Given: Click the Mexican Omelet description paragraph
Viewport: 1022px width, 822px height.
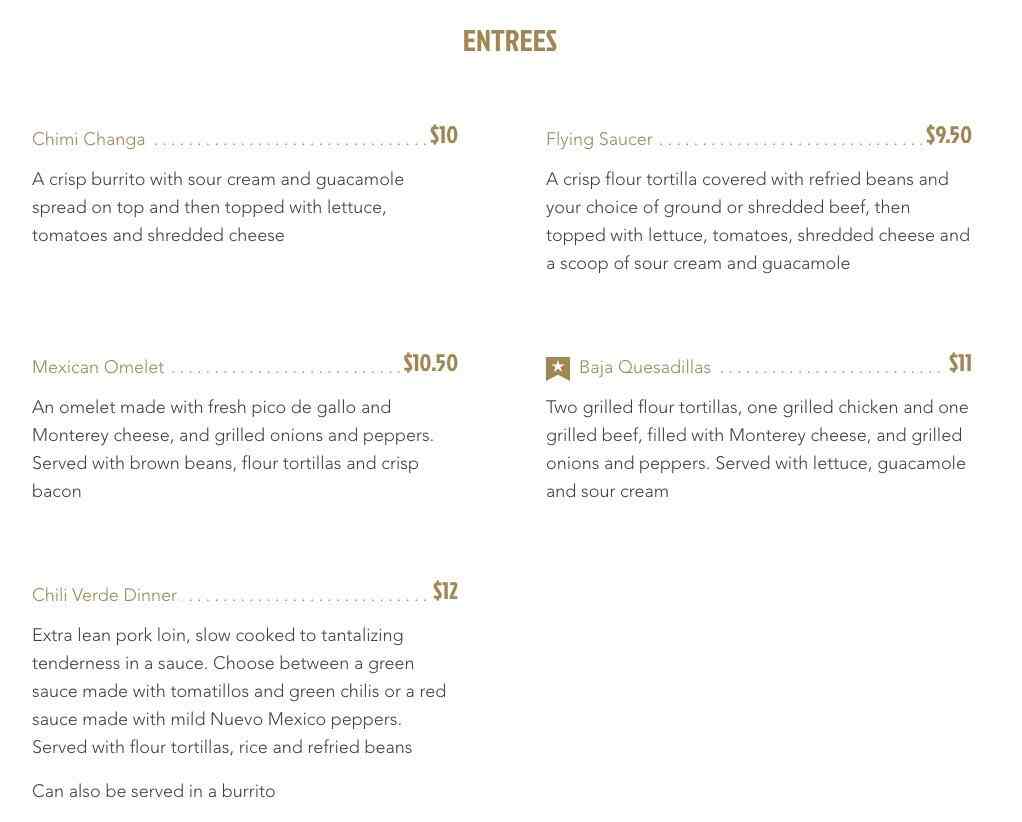Looking at the screenshot, I should (x=233, y=449).
